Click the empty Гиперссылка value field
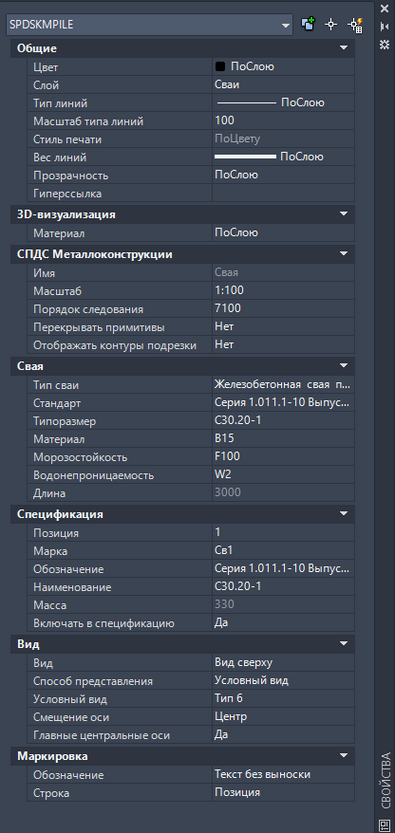Viewport: 395px width, 833px height. pos(283,193)
